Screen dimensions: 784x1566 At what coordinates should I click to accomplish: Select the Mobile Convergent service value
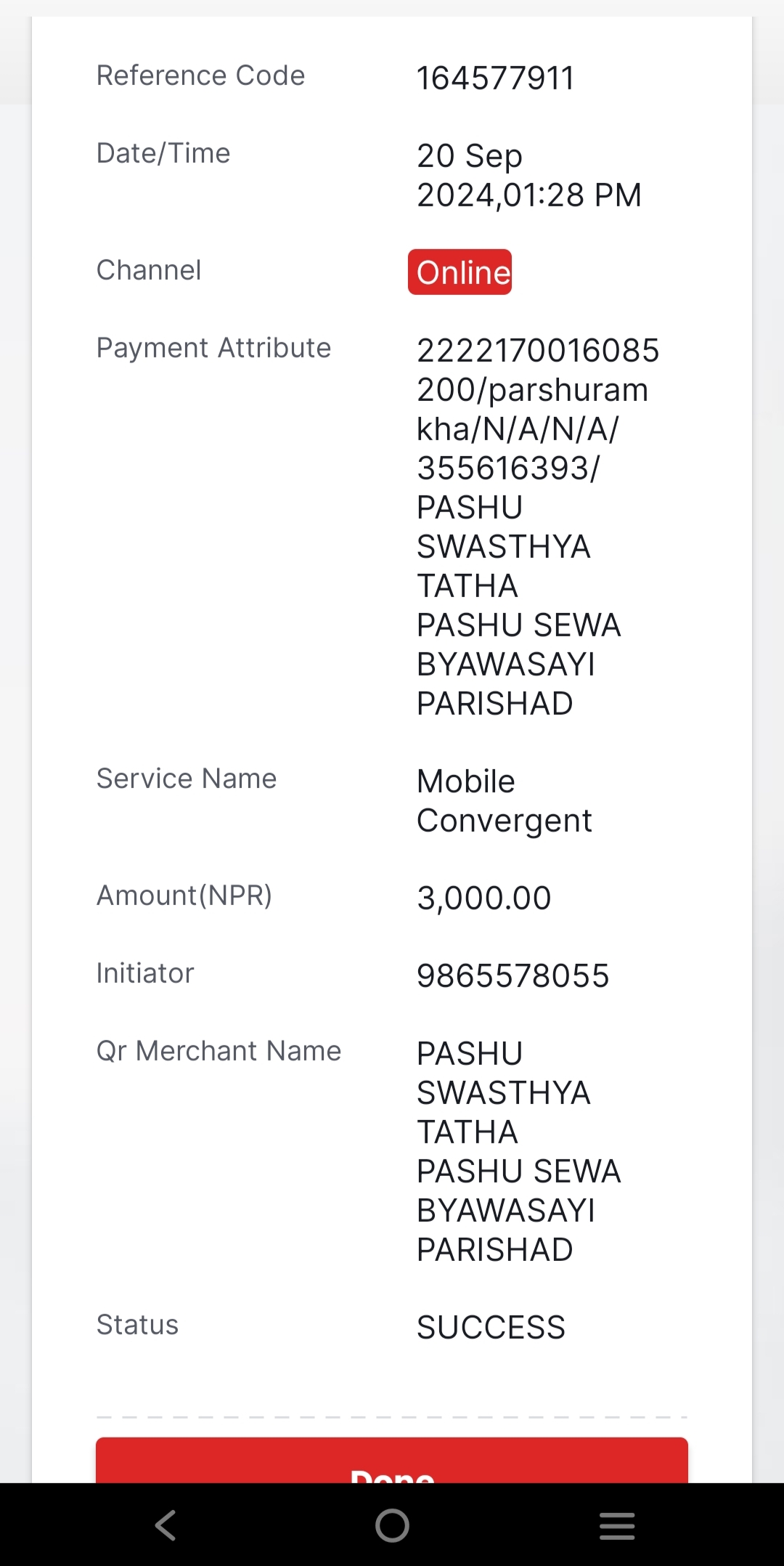point(505,801)
